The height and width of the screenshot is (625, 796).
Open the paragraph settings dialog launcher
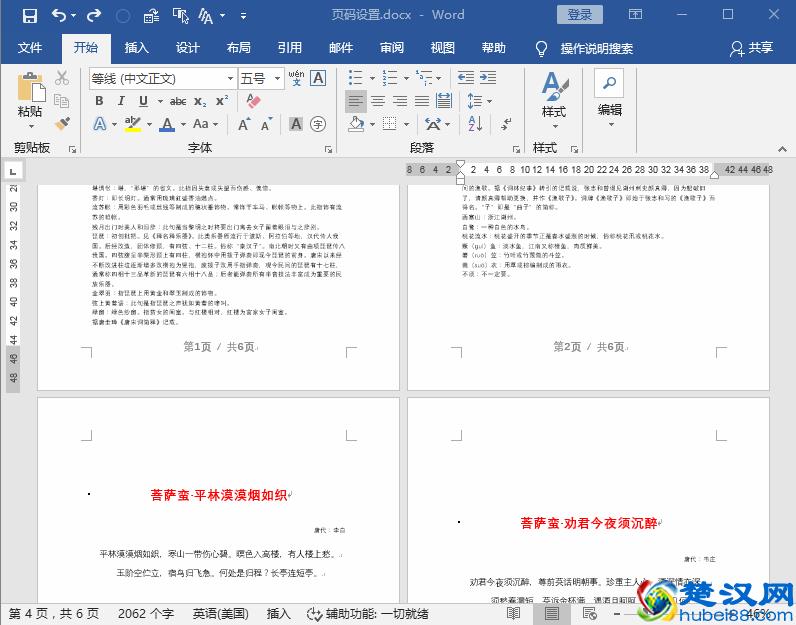[516, 149]
